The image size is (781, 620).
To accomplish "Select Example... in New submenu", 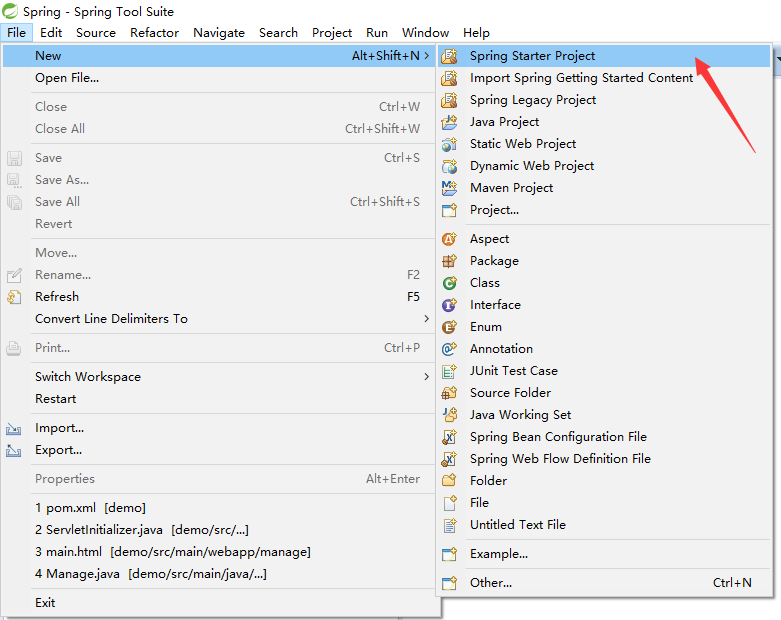I will tap(604, 554).
